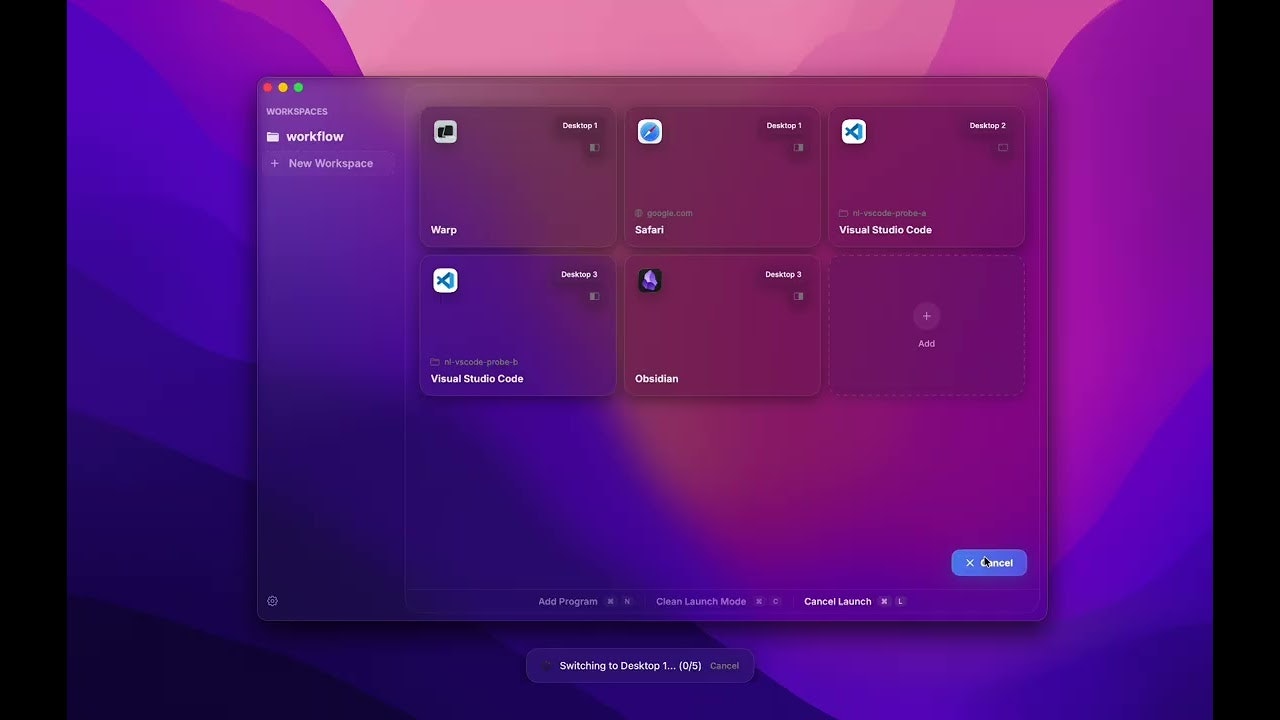The height and width of the screenshot is (720, 1280).
Task: Open the Desktop 1 badge on Safari card
Action: [784, 126]
